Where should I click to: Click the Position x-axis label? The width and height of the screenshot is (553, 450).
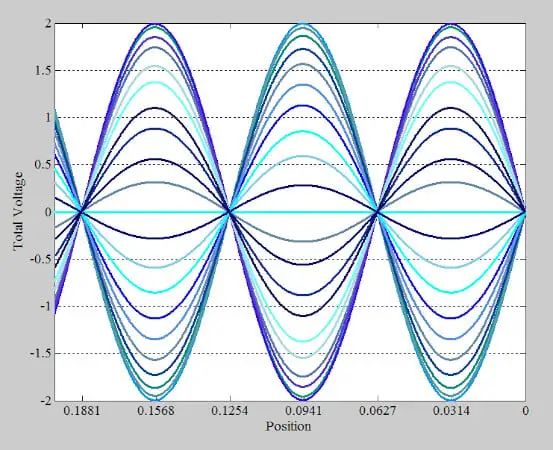point(288,426)
